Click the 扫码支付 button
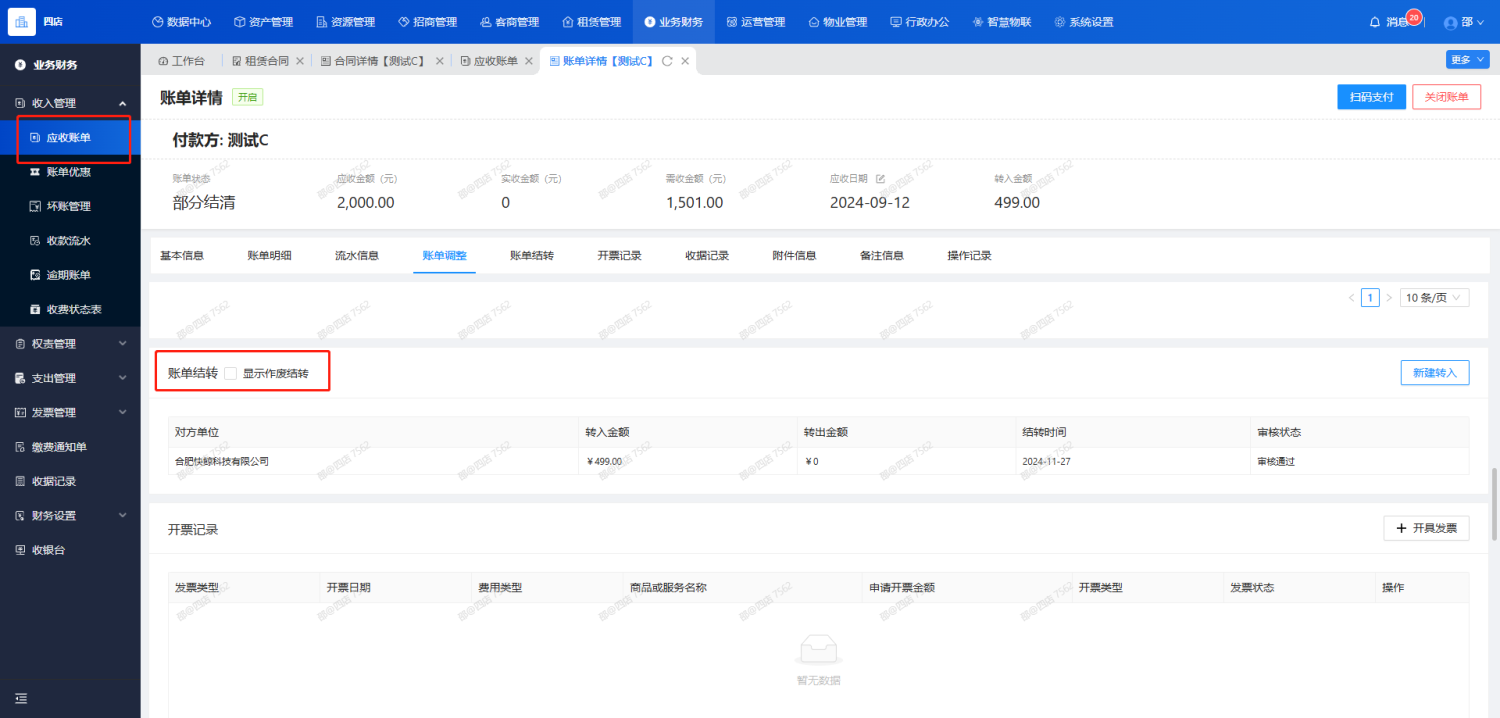 point(1371,97)
